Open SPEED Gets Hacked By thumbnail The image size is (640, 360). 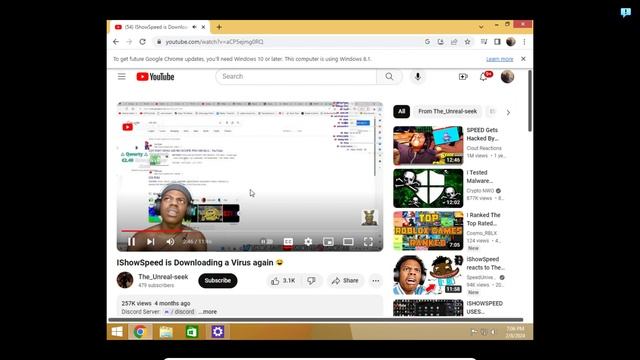428,146
